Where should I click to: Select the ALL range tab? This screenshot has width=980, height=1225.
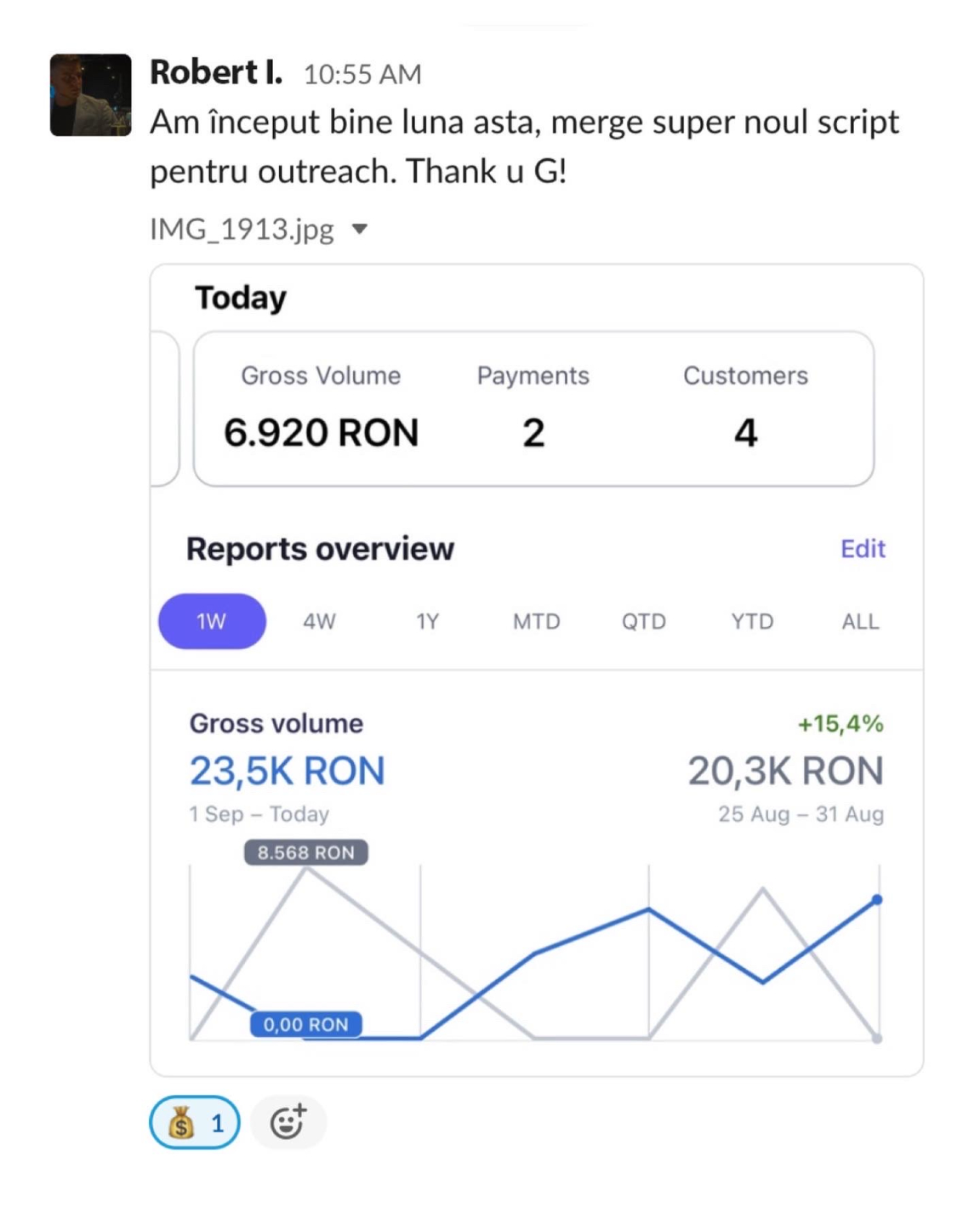click(860, 622)
